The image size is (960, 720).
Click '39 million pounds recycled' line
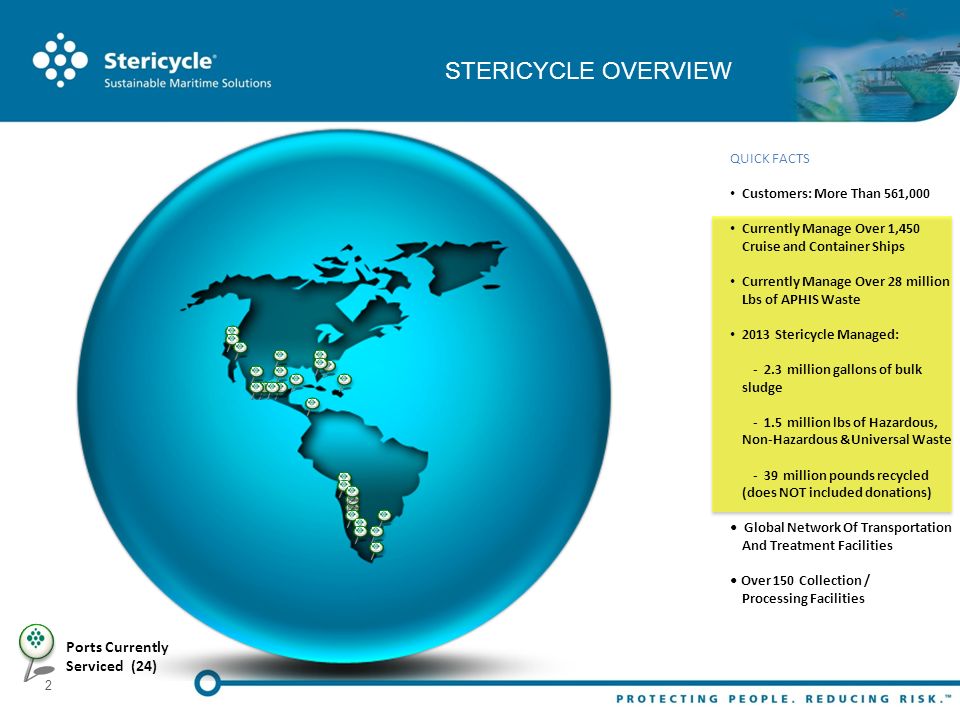846,476
